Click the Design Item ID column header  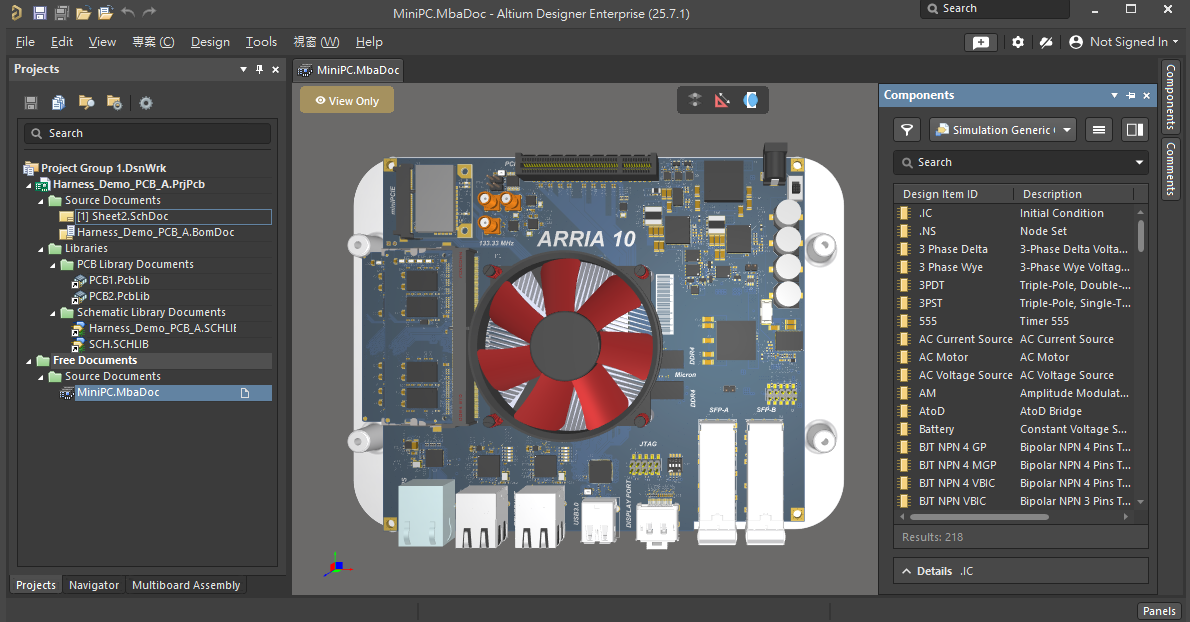click(x=954, y=194)
